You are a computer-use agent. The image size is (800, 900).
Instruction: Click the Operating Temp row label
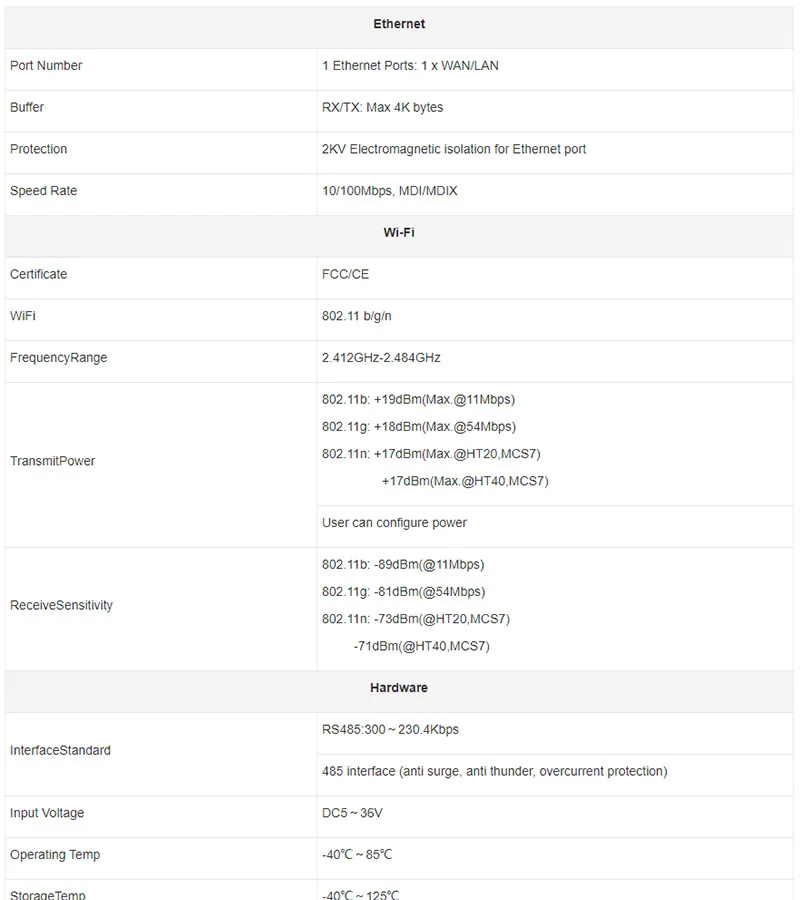pos(55,855)
